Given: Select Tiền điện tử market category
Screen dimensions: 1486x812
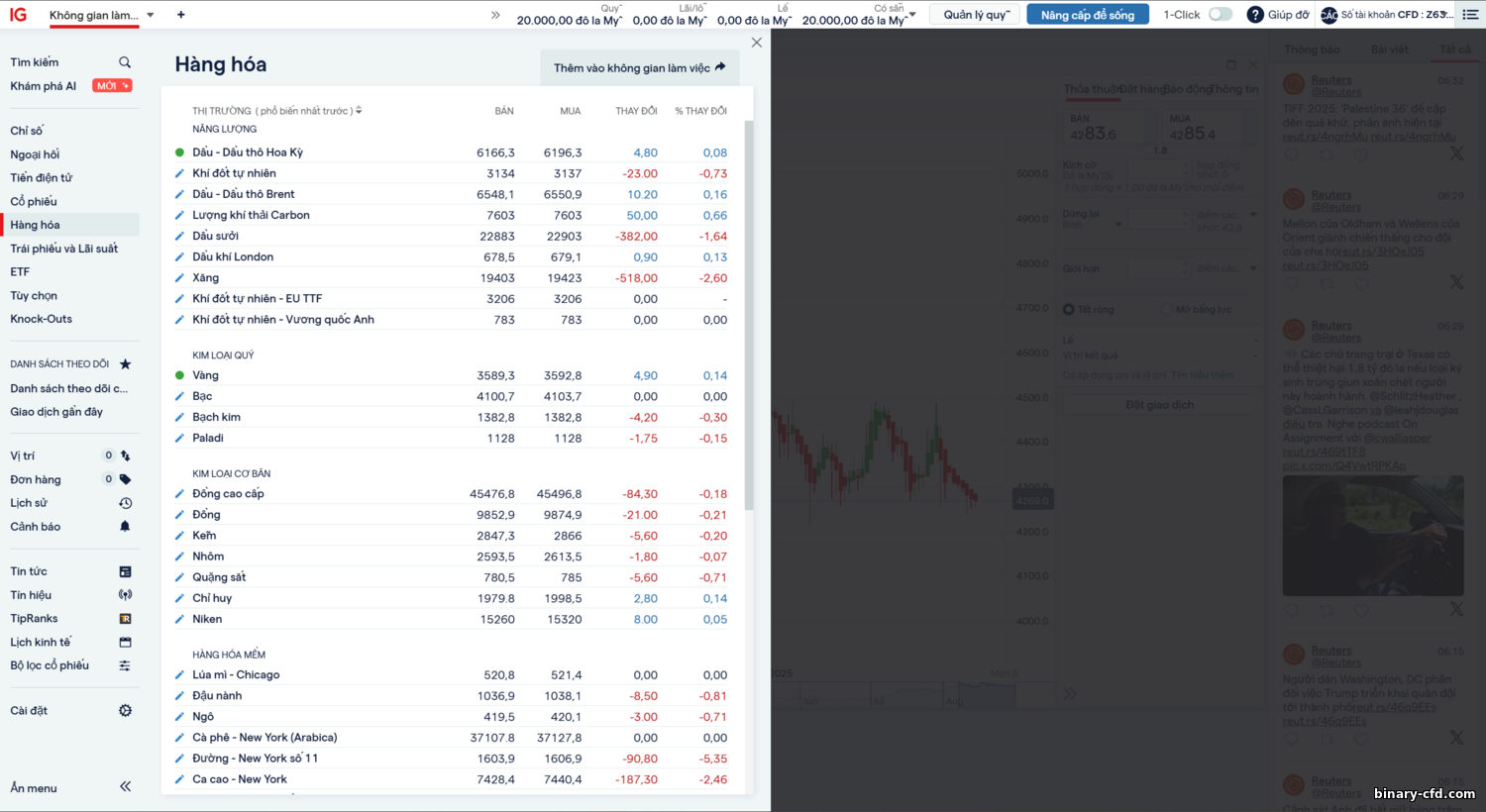Looking at the screenshot, I should click(41, 178).
